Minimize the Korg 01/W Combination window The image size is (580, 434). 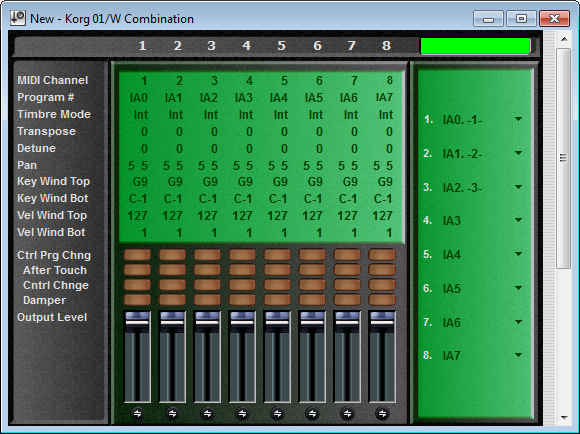coord(488,18)
